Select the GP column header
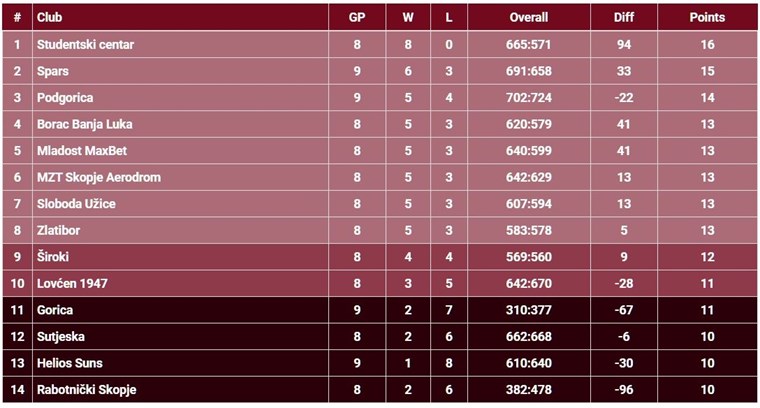 point(357,17)
